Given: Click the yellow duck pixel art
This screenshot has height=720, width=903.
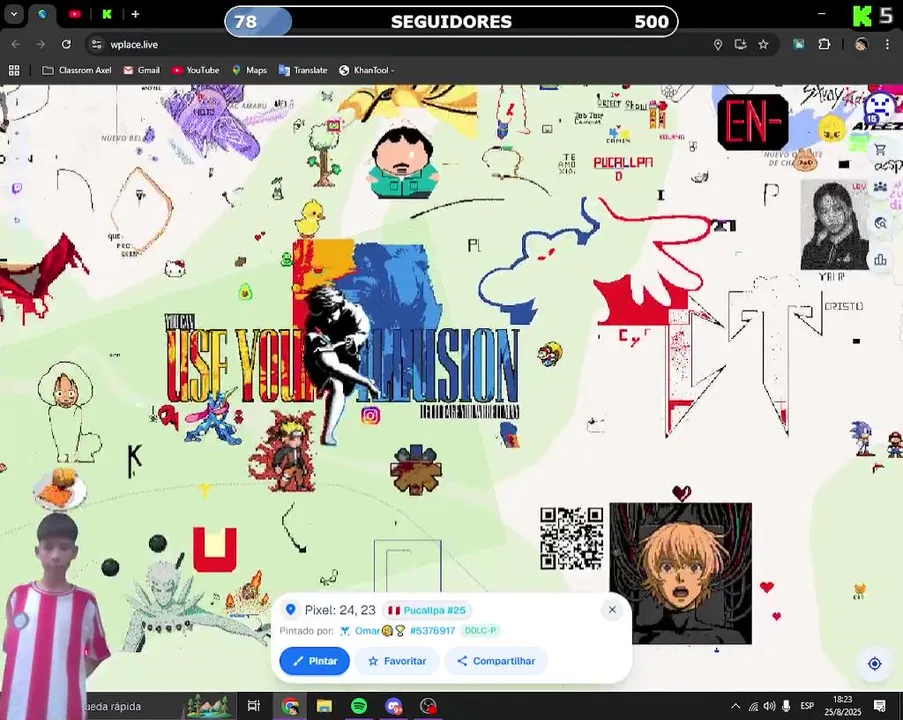Looking at the screenshot, I should coord(310,217).
